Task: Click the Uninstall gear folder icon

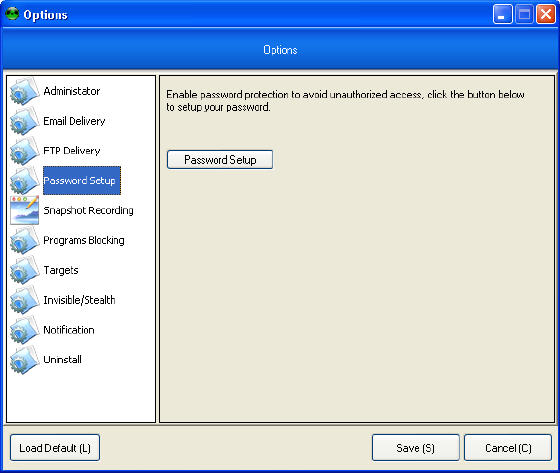Action: (24, 360)
